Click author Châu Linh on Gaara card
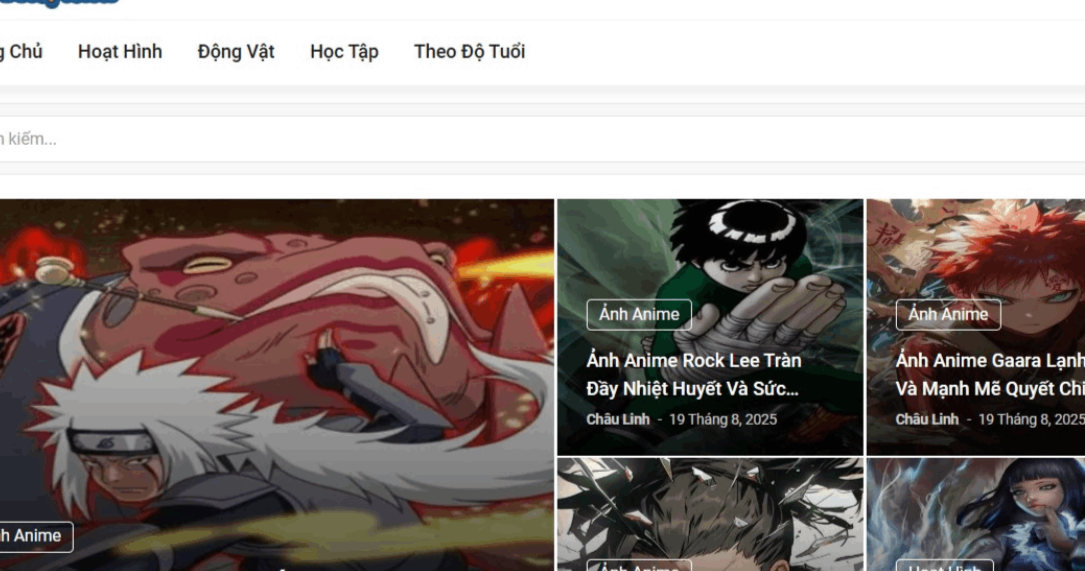This screenshot has height=571, width=1085. [x=927, y=419]
